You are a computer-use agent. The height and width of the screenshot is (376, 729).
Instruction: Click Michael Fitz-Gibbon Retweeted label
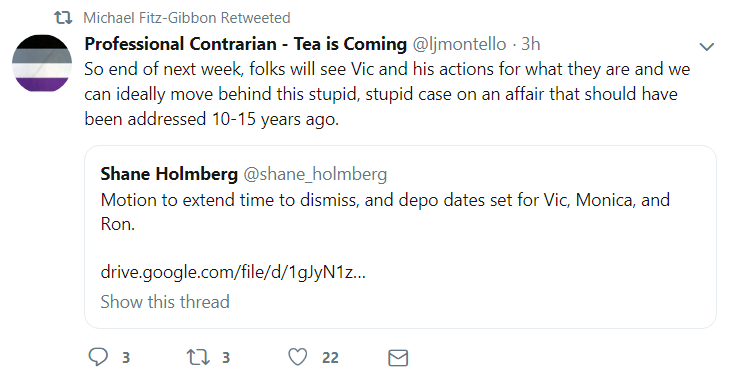(187, 18)
